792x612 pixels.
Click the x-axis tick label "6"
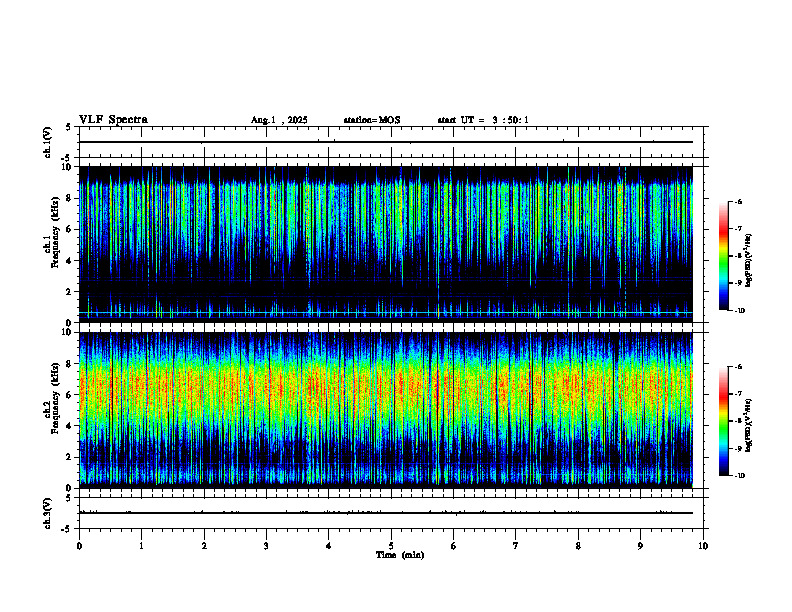click(x=453, y=546)
